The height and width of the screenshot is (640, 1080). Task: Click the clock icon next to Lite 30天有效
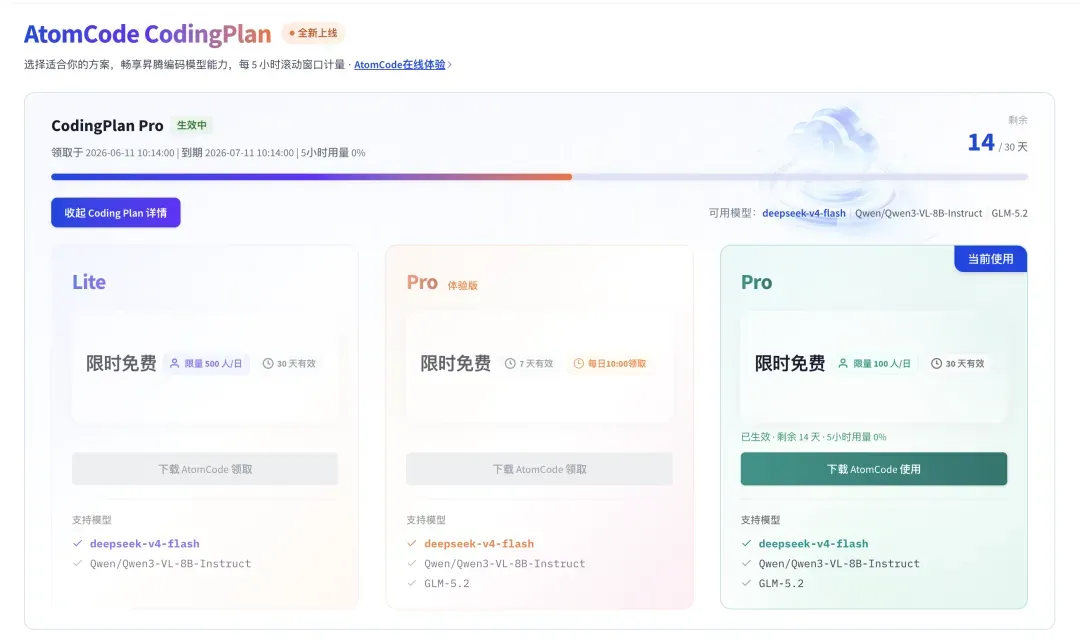coord(268,363)
